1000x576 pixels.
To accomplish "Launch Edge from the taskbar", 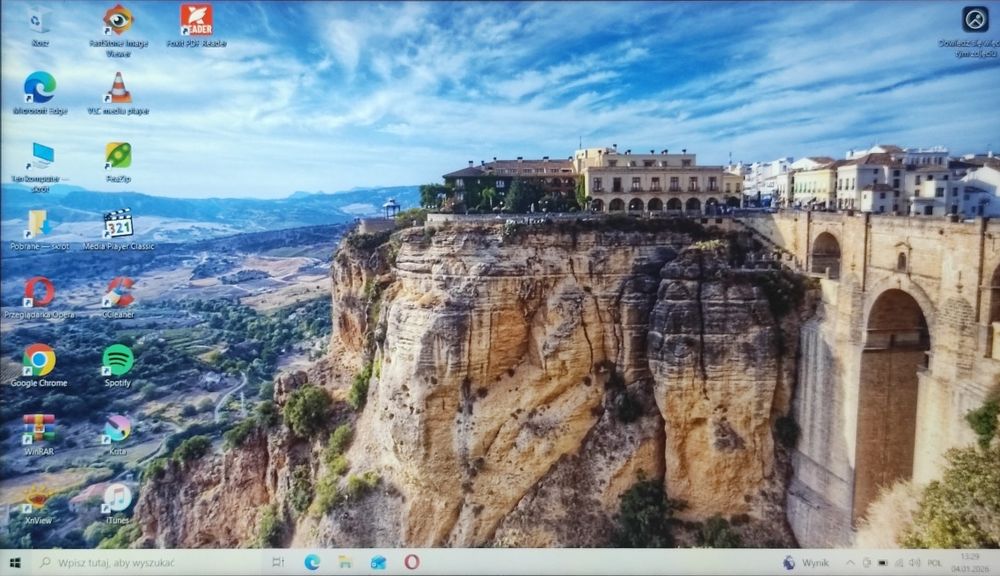I will tap(312, 563).
